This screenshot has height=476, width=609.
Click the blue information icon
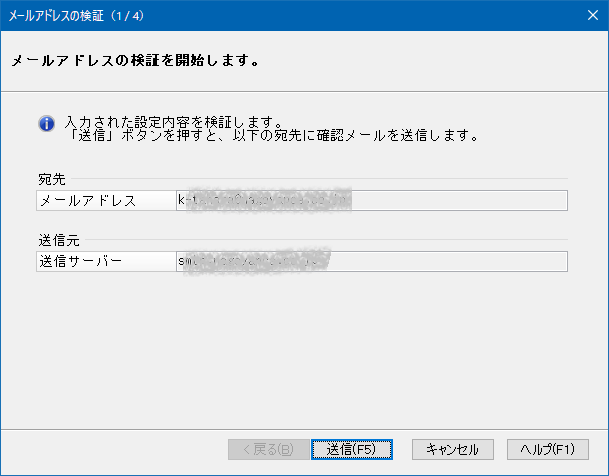(x=46, y=123)
